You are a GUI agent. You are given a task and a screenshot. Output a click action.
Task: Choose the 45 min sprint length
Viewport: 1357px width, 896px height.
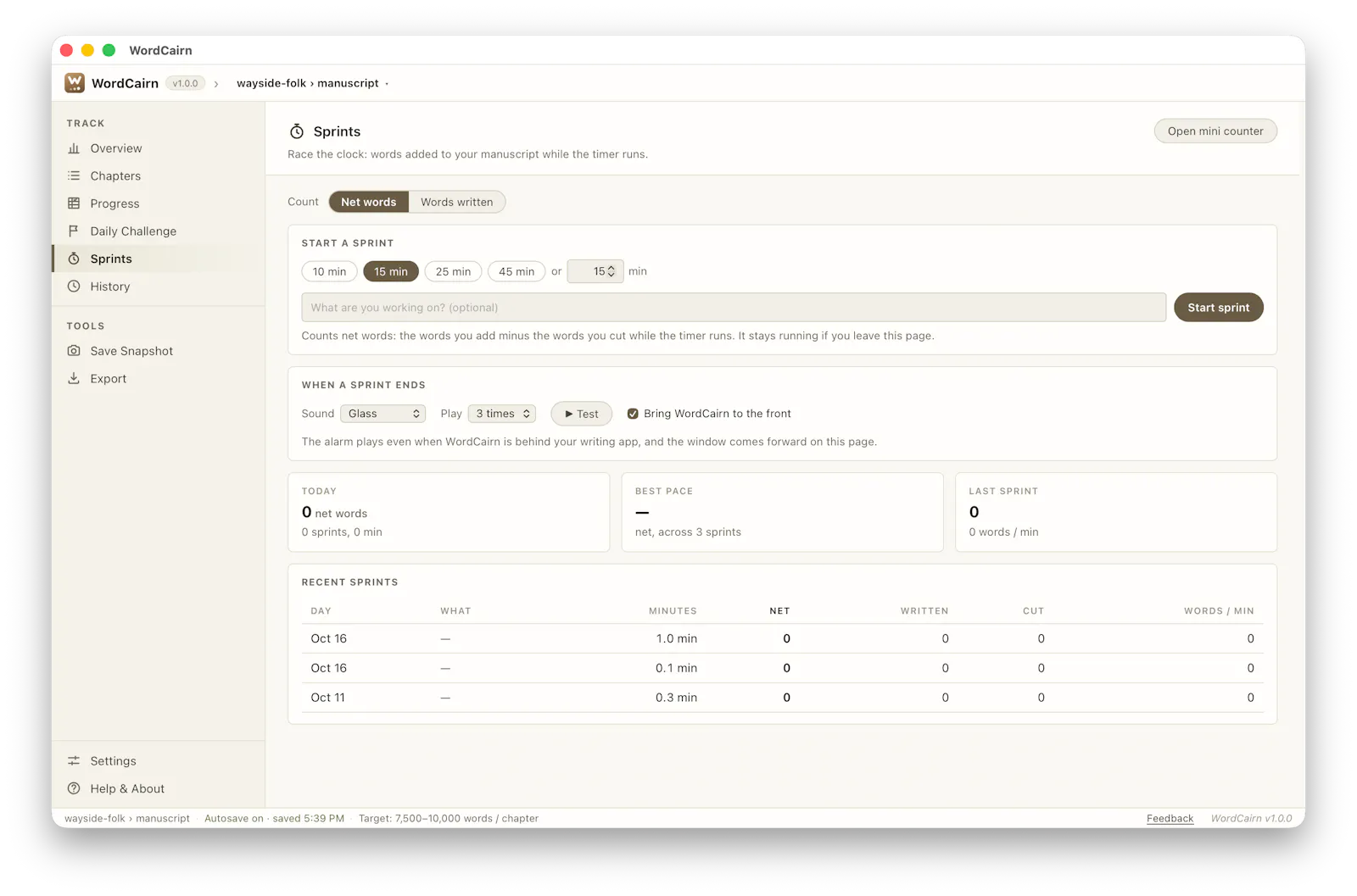click(517, 271)
